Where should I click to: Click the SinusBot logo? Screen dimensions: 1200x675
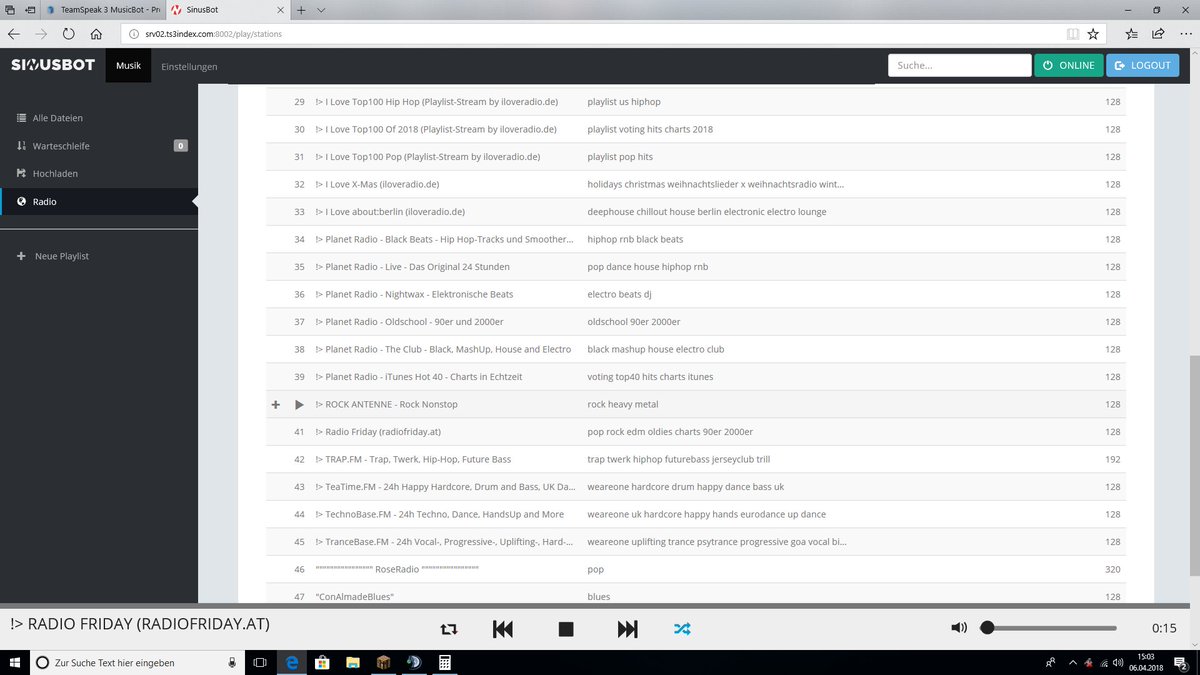click(53, 65)
